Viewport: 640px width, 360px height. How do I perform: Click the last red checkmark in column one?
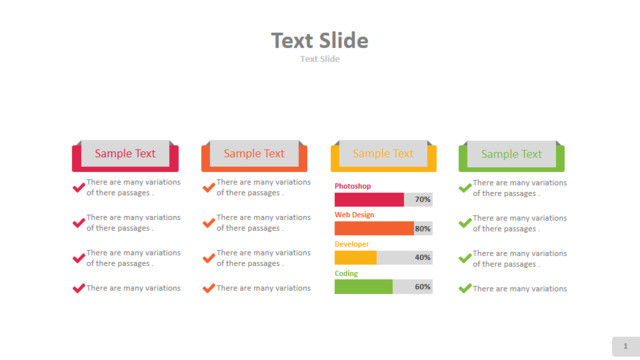[79, 288]
